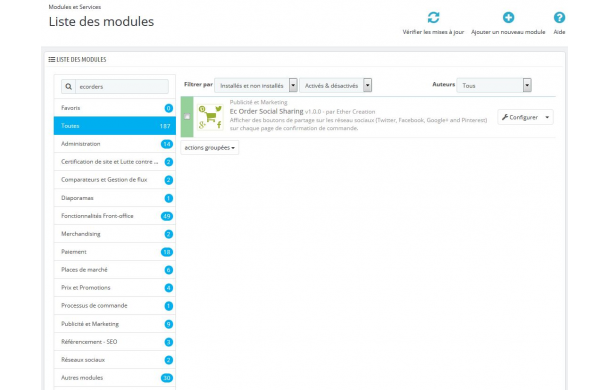
Task: Select Fonctionnalités Front-office category
Action: pos(115,216)
